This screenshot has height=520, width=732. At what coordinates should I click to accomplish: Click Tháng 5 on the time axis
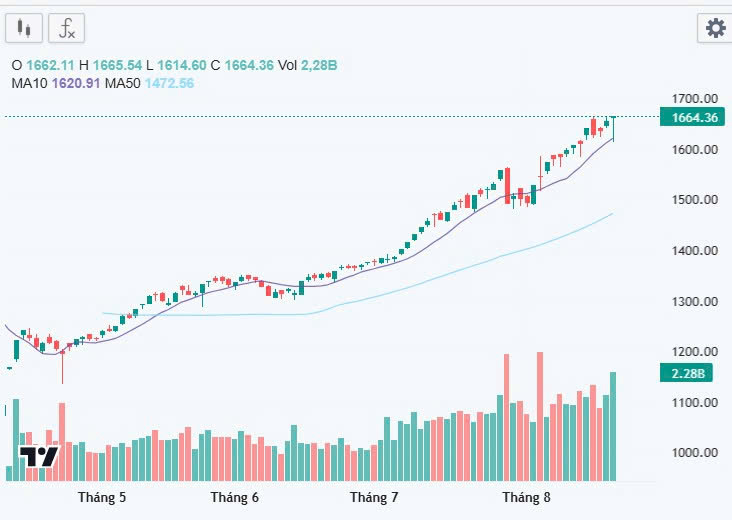point(102,497)
